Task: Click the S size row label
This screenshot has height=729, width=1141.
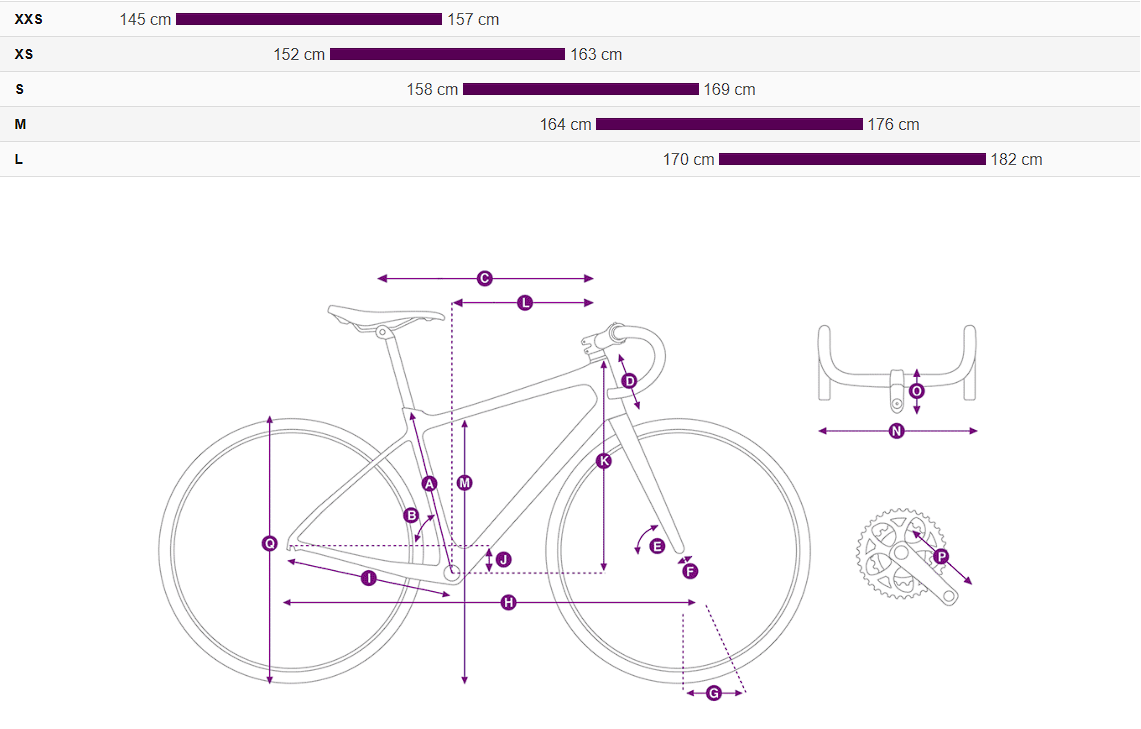Action: tap(19, 89)
